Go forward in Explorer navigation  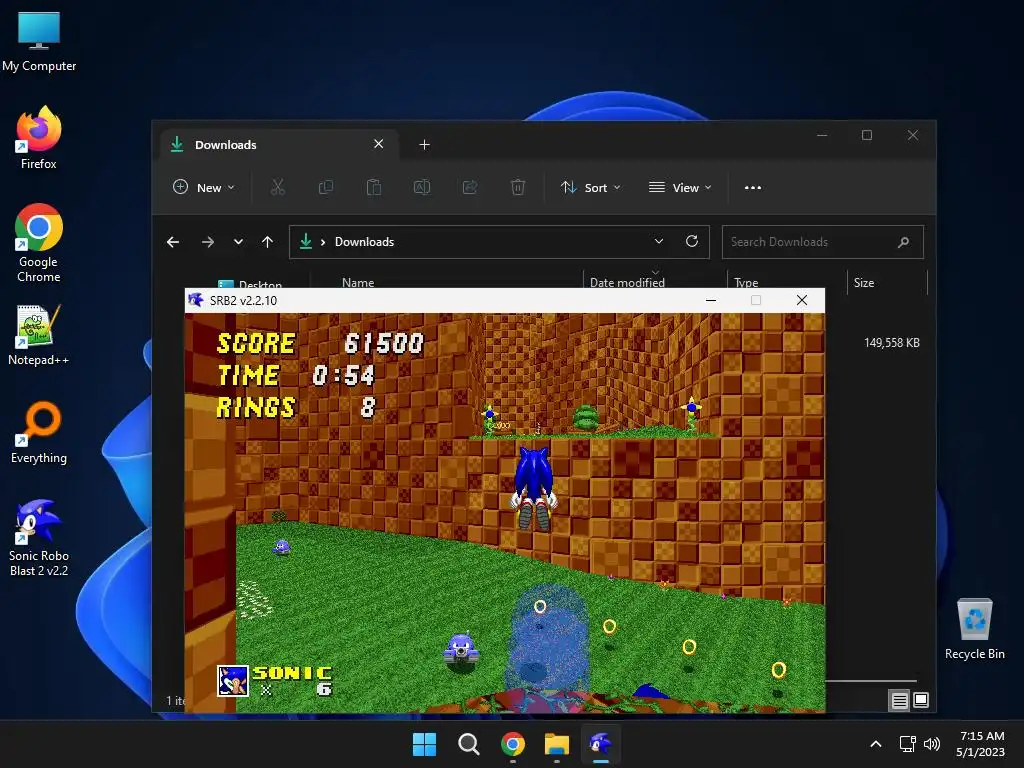[x=208, y=242]
